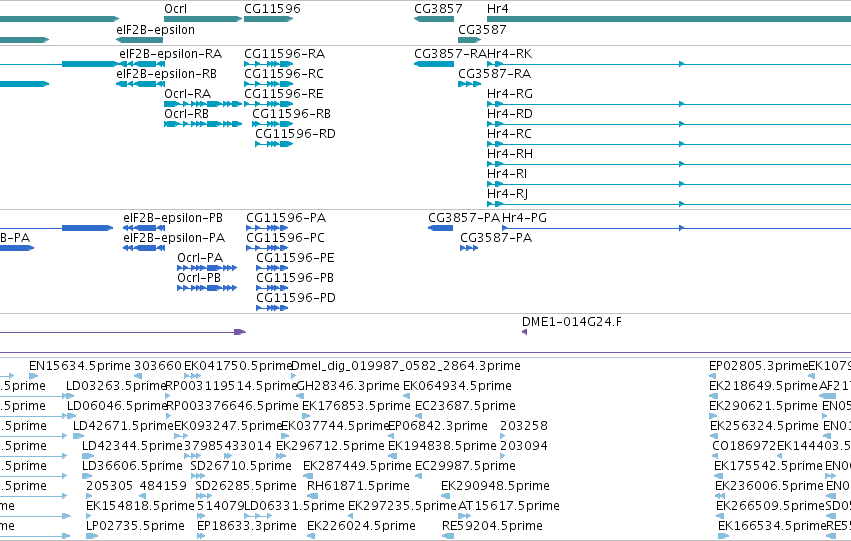Image resolution: width=851 pixels, height=541 pixels.
Task: Select transcript CG3587-RA
Action: (494, 74)
